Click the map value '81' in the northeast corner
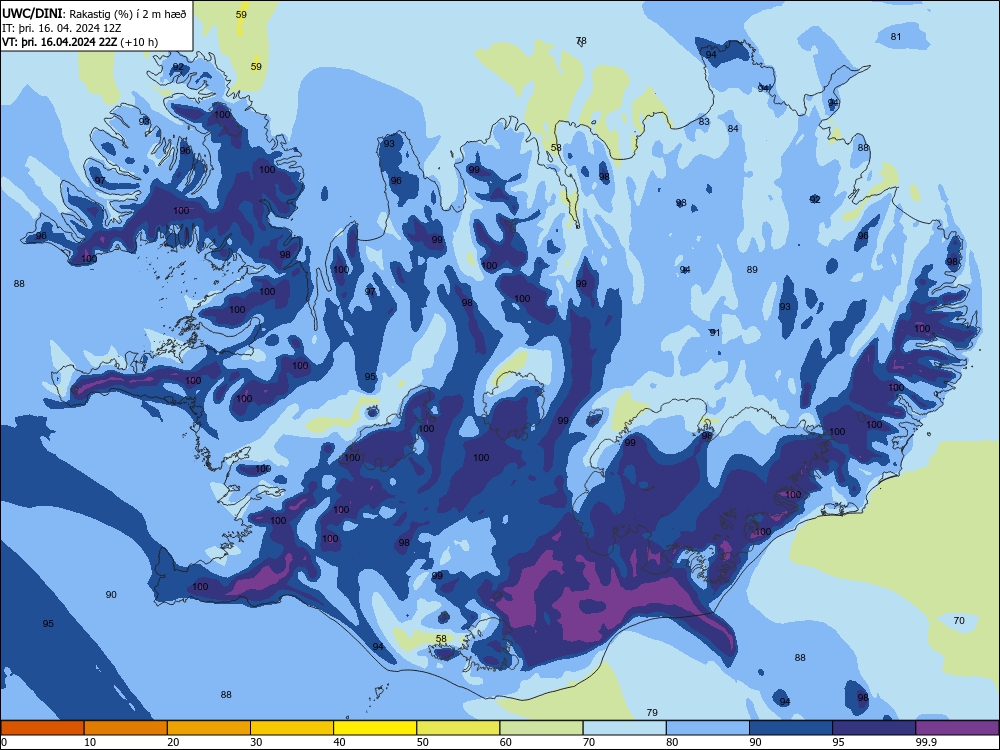The image size is (1000, 750). click(x=896, y=37)
